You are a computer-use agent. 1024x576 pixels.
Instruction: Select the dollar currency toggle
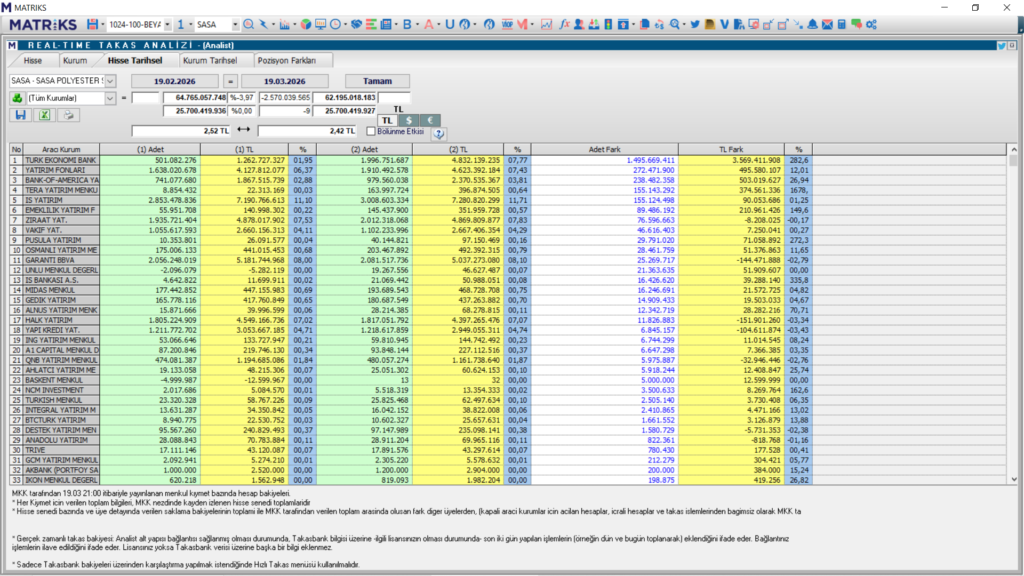point(408,120)
